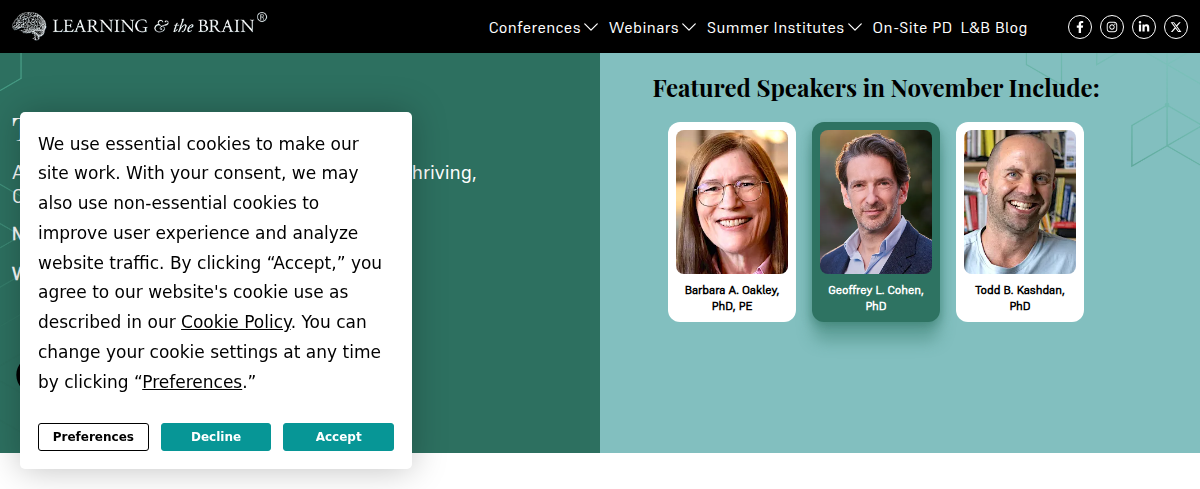Click the inline Preferences text link
Viewport: 1200px width, 489px height.
pyautogui.click(x=192, y=382)
